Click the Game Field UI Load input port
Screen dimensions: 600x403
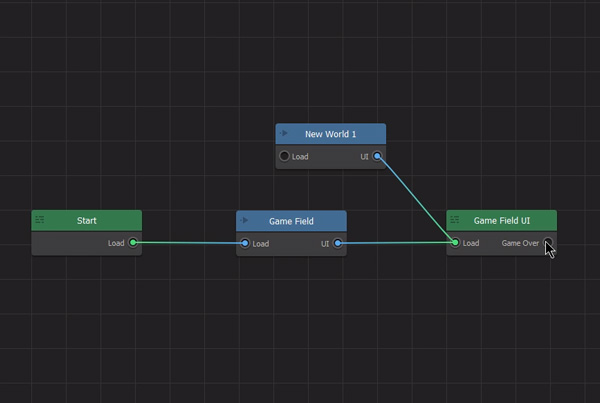click(x=455, y=243)
